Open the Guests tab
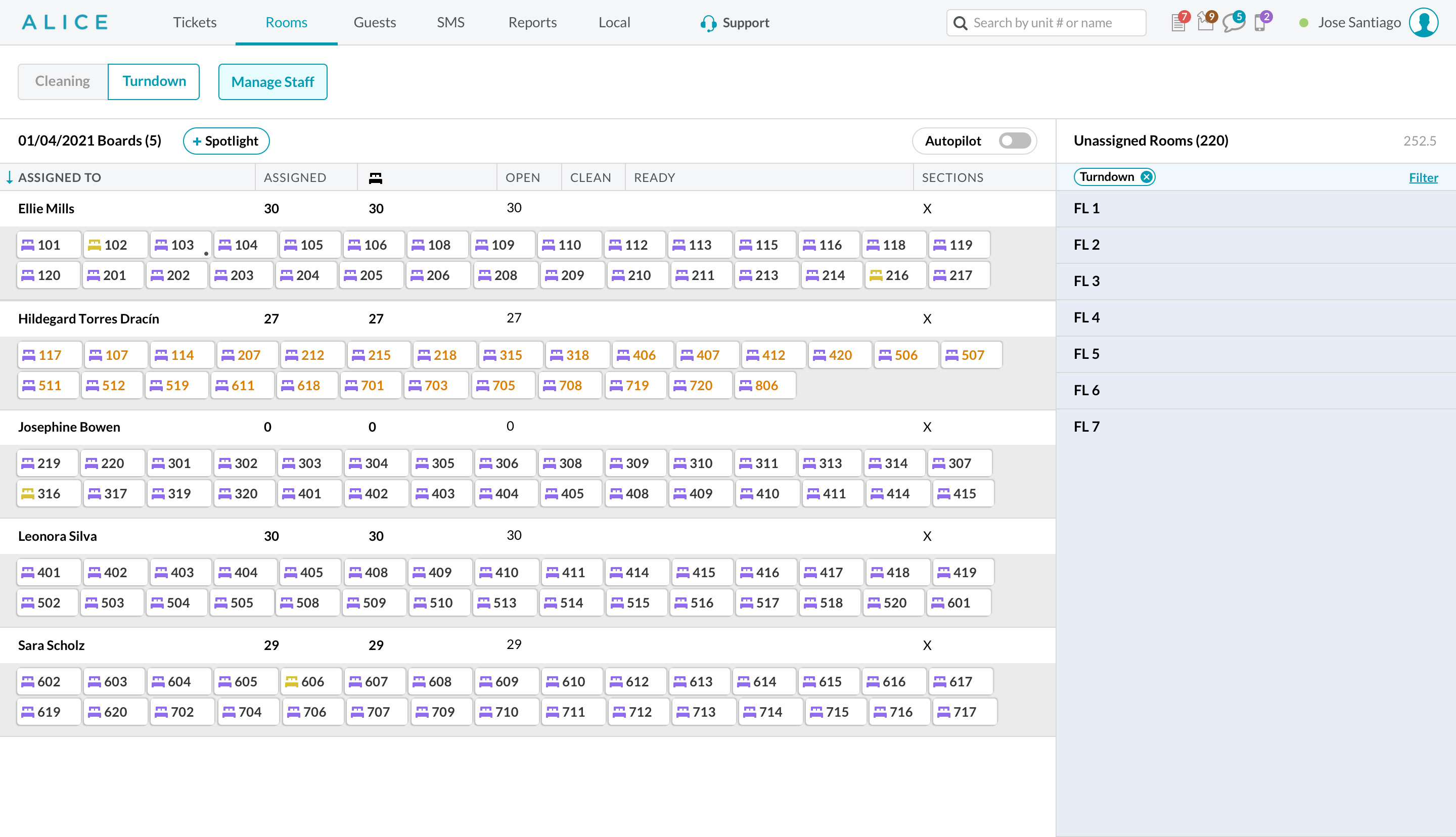1456x837 pixels. coord(375,22)
